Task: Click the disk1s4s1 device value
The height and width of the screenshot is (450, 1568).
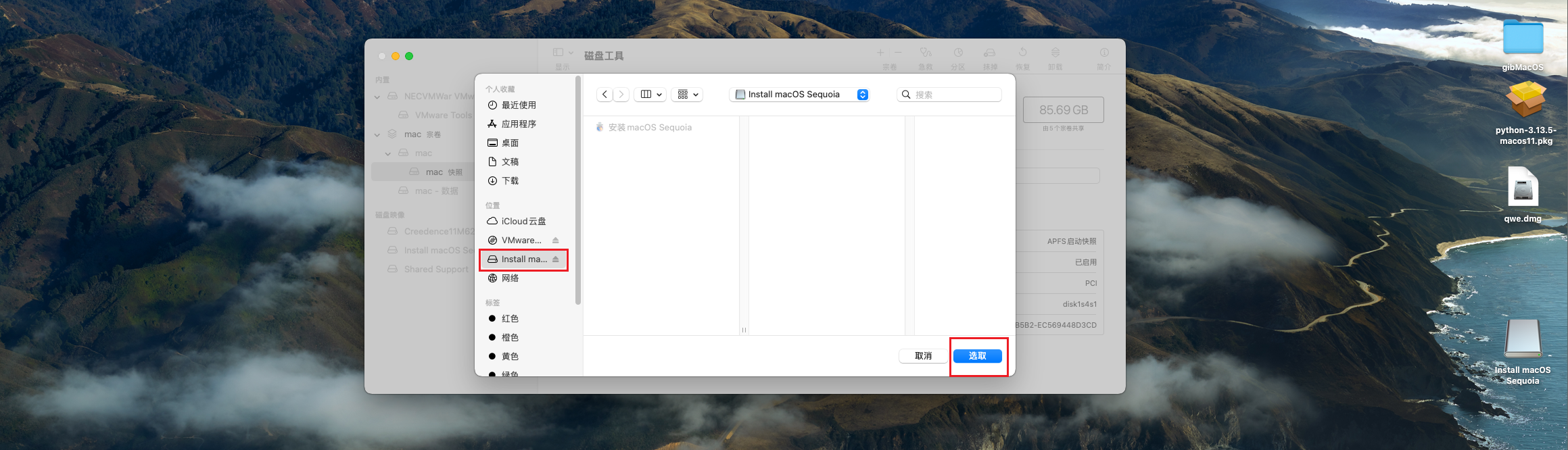Action: (x=1079, y=304)
